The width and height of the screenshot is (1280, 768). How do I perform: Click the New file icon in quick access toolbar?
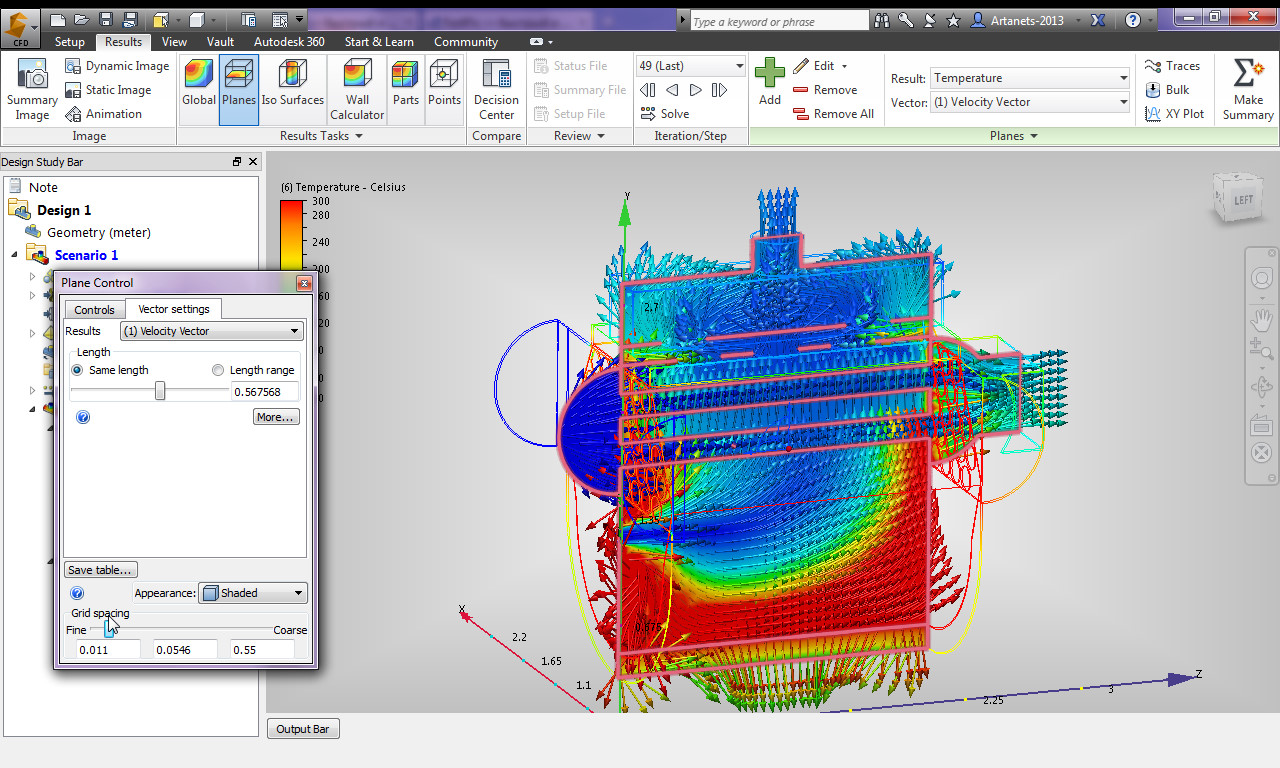tap(57, 20)
